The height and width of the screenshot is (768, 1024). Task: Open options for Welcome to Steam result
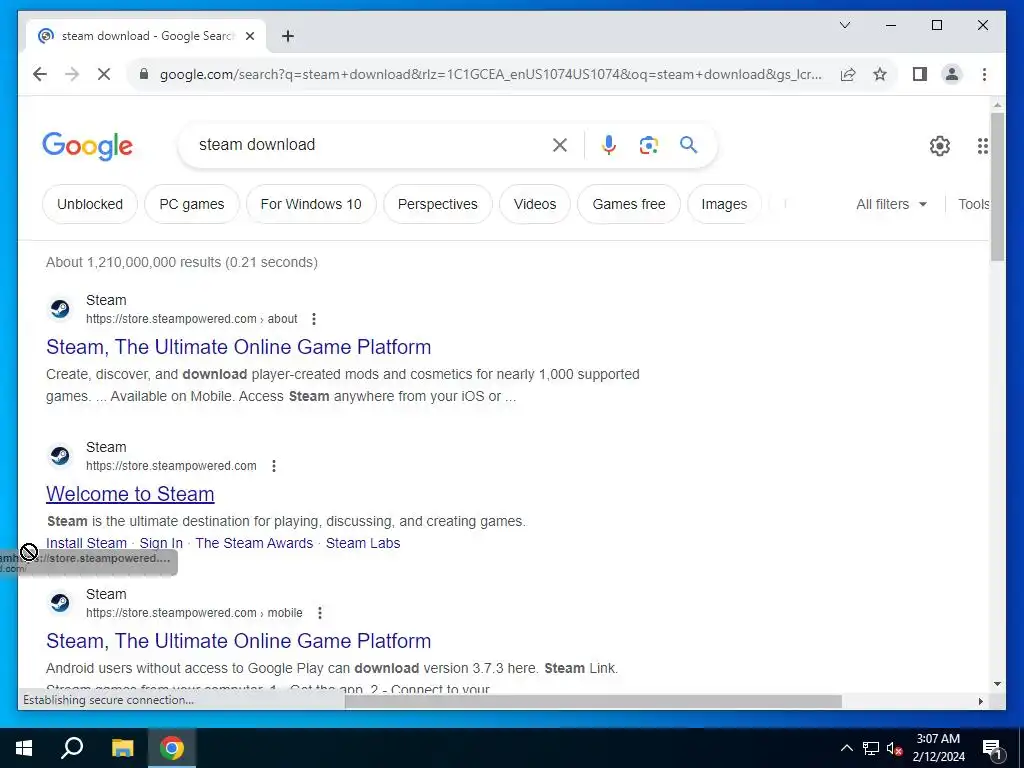tap(274, 466)
